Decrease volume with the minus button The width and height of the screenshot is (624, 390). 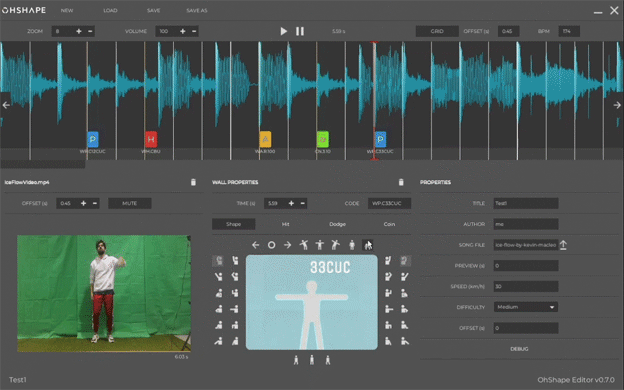[194, 31]
